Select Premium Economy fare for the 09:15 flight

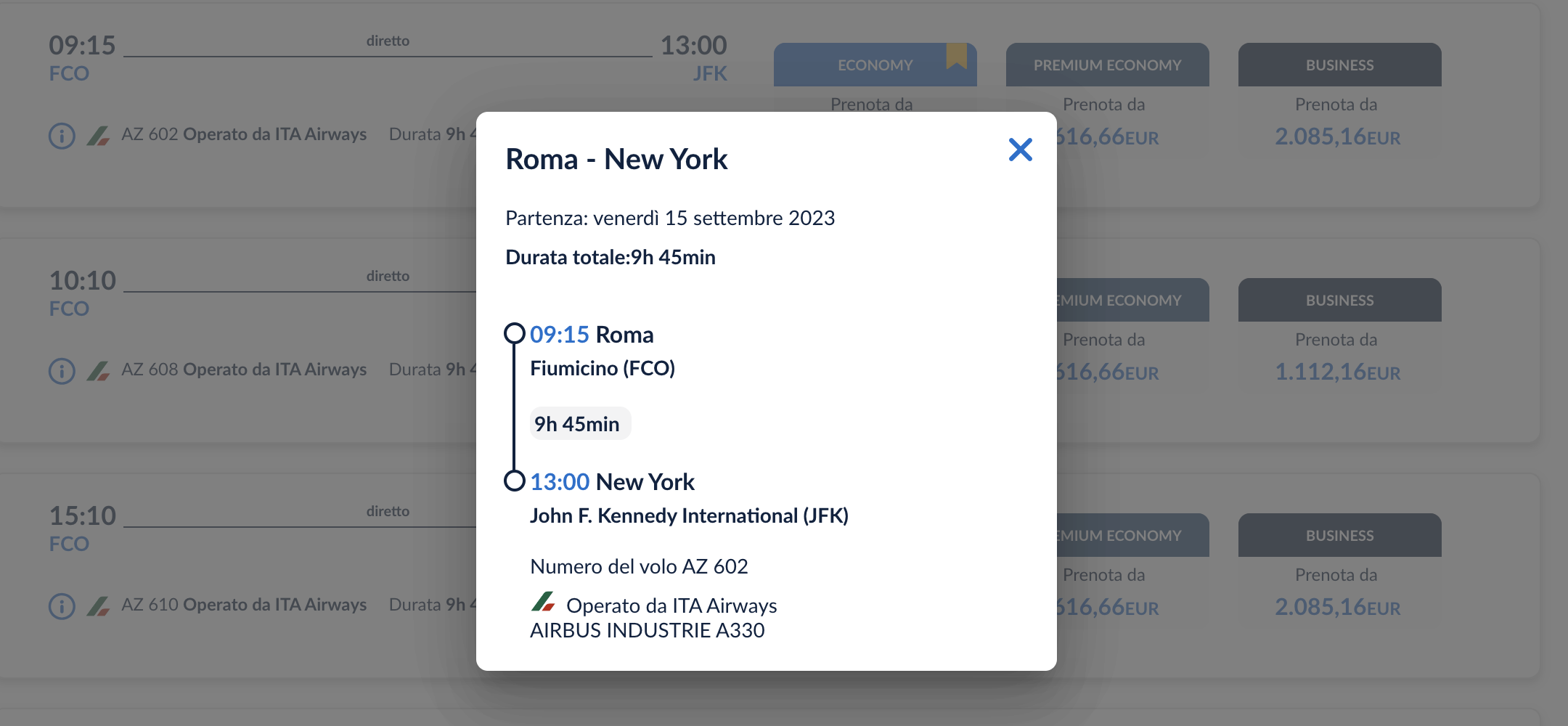pos(1107,65)
